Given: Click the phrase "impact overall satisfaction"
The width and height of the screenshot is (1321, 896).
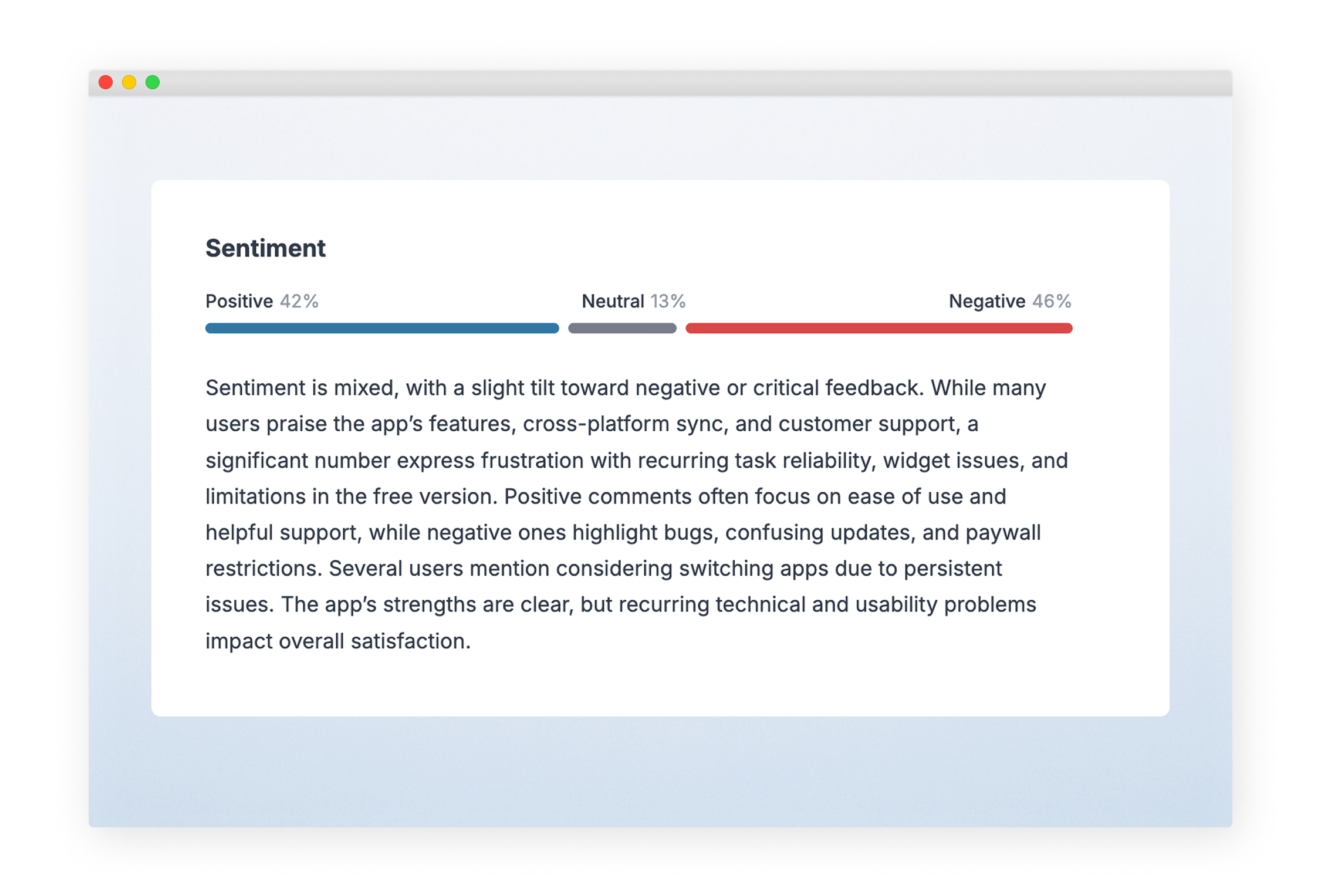Looking at the screenshot, I should tap(337, 641).
